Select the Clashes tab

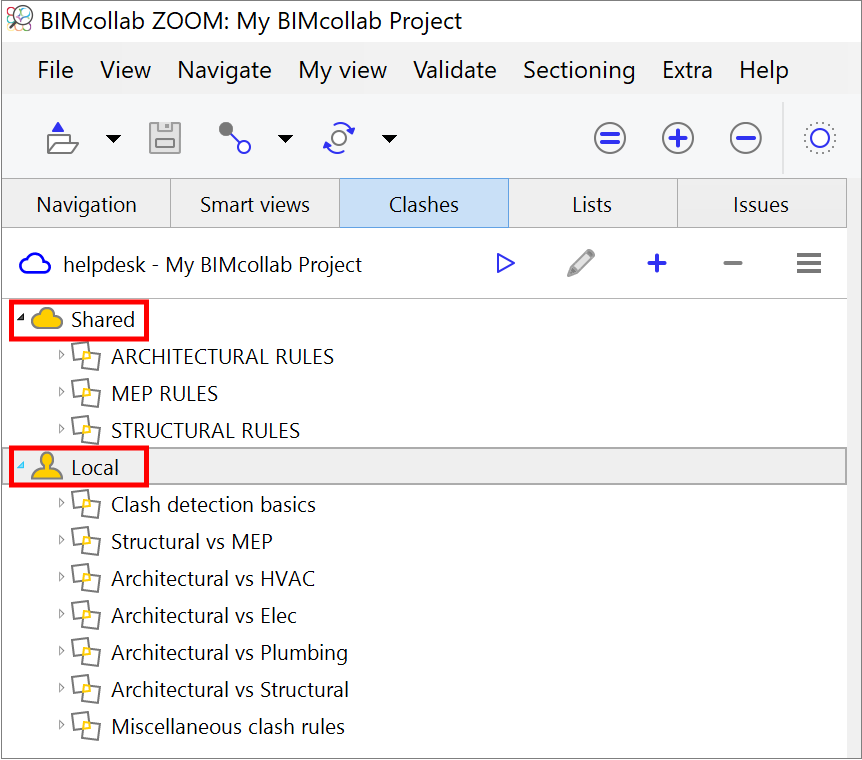point(424,203)
